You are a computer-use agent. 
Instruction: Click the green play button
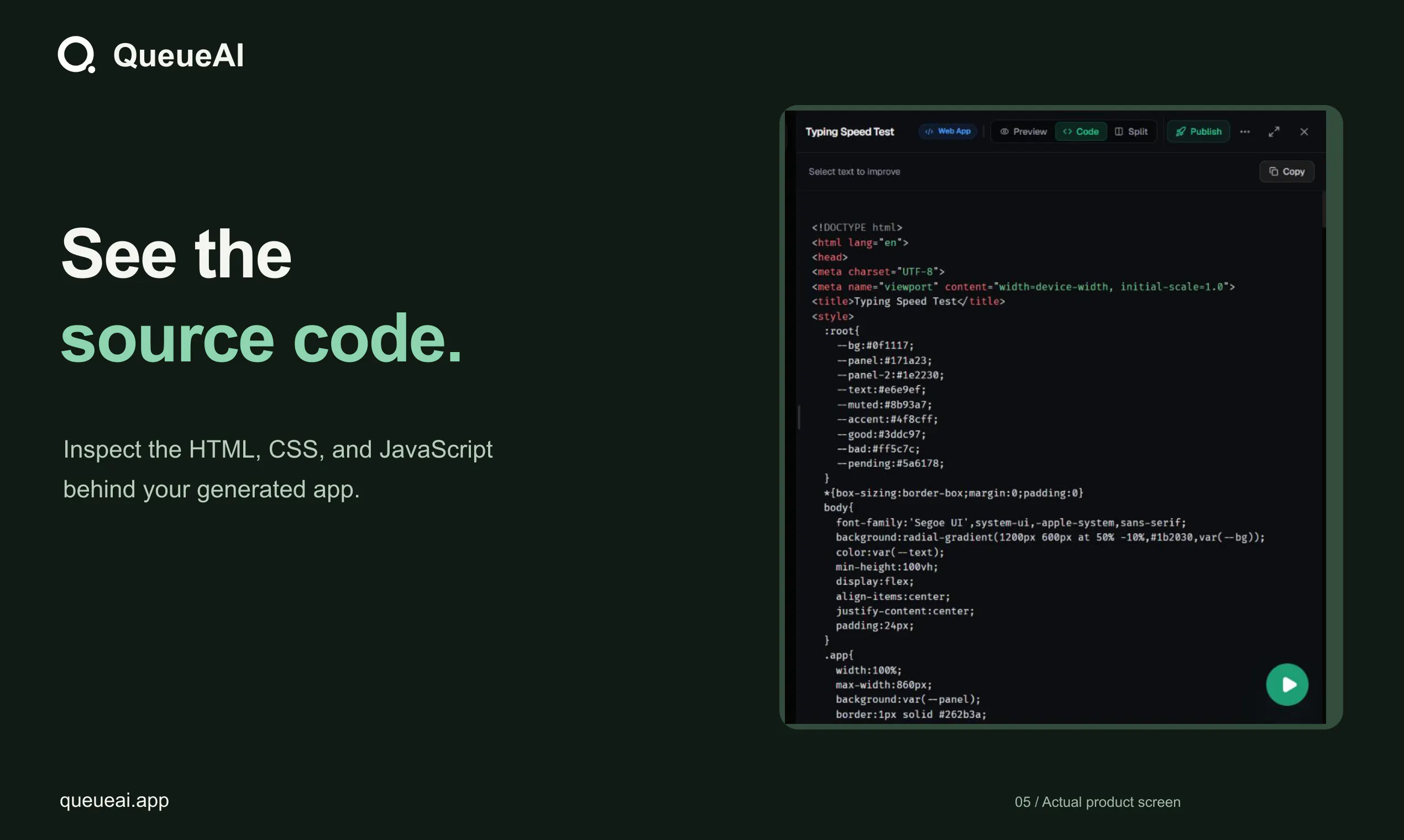click(1287, 684)
